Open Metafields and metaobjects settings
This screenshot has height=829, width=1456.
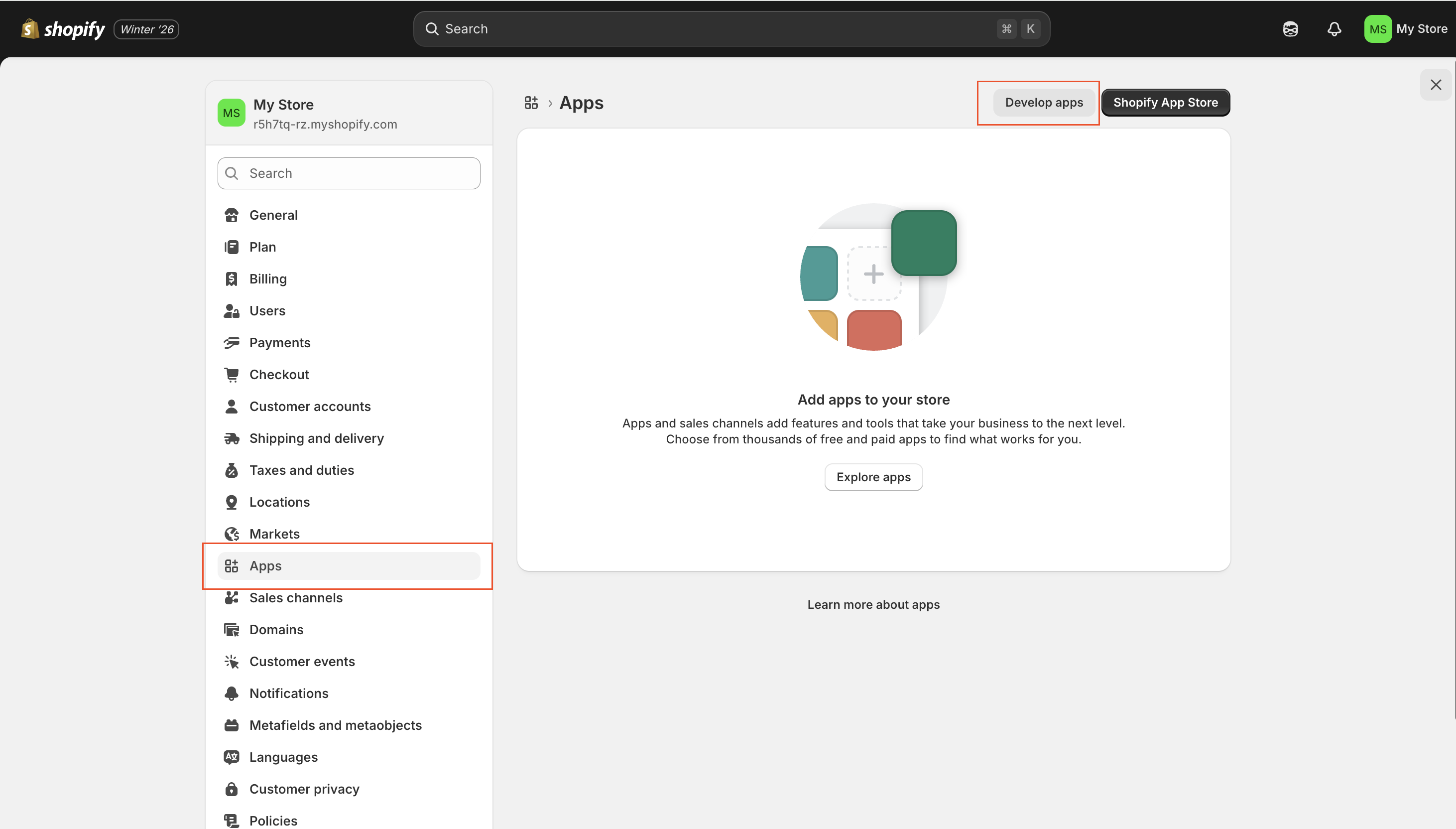335,725
